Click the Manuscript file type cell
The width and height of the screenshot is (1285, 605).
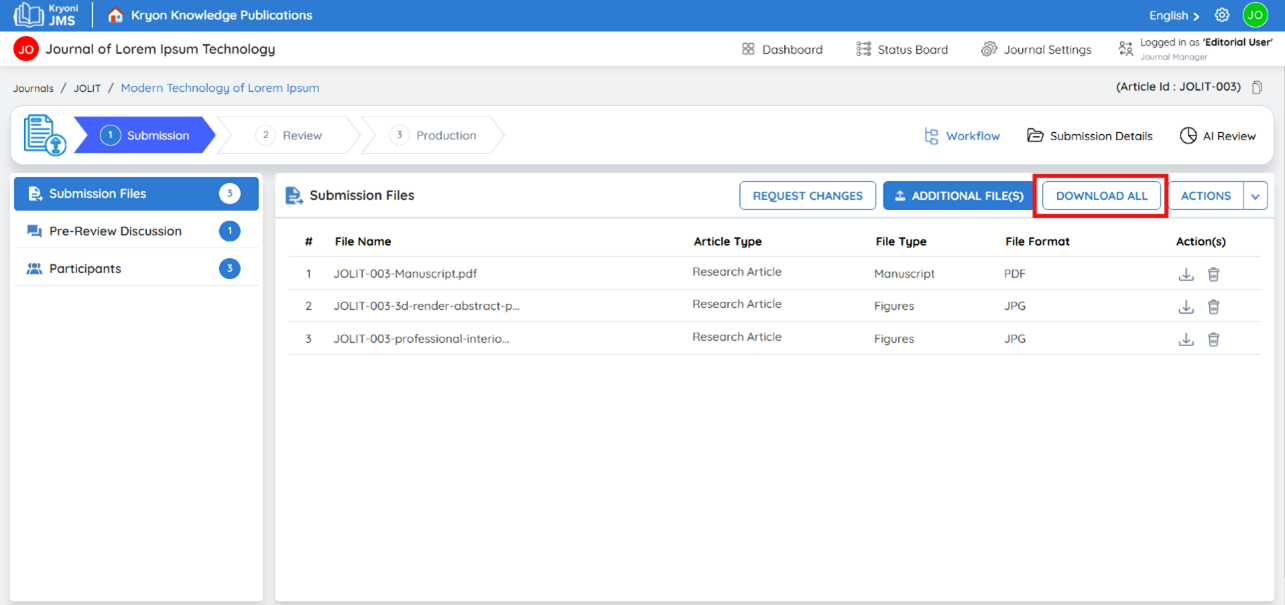point(904,274)
